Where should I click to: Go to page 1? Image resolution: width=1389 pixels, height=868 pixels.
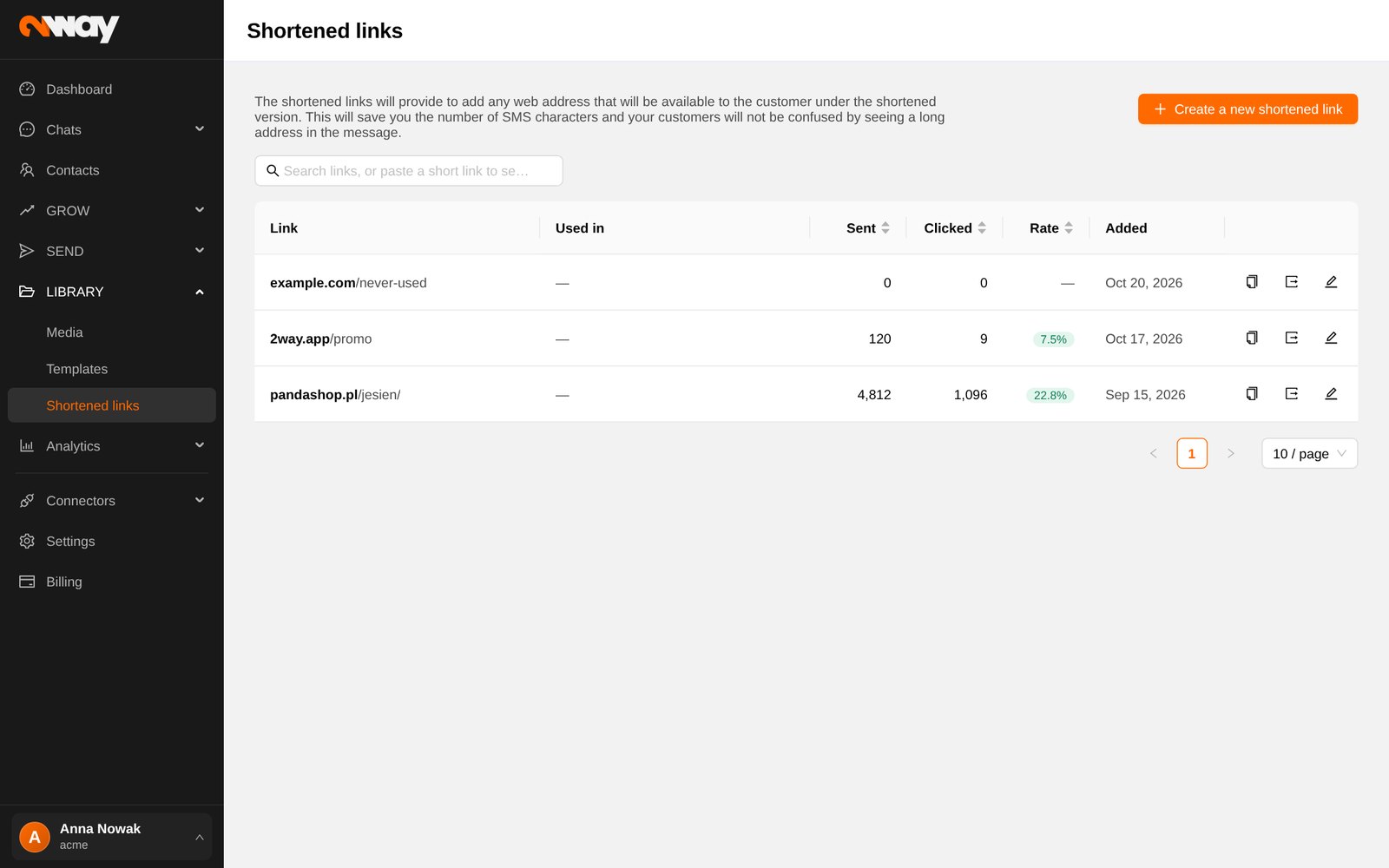click(x=1192, y=453)
